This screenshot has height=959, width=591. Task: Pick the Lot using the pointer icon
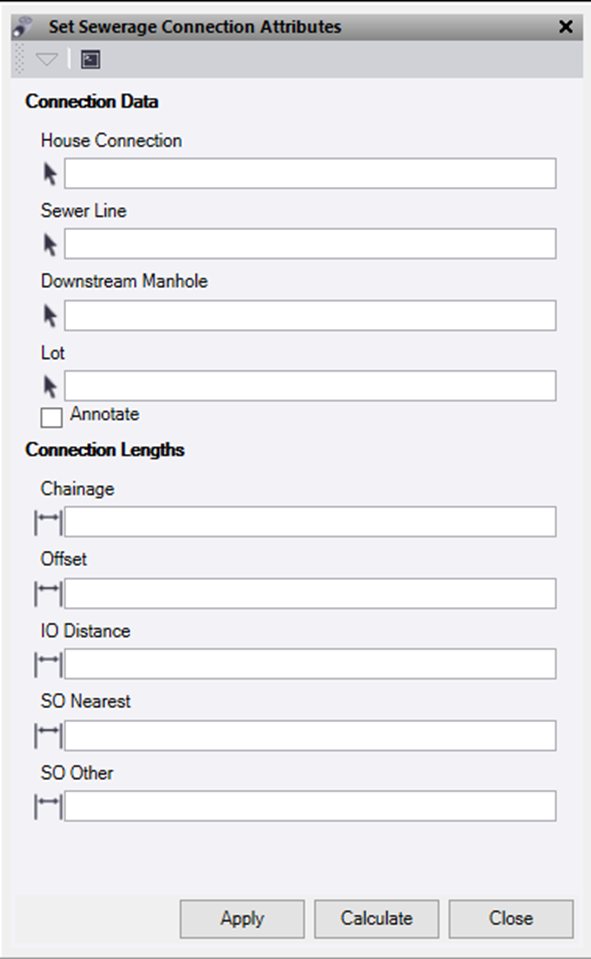[50, 387]
